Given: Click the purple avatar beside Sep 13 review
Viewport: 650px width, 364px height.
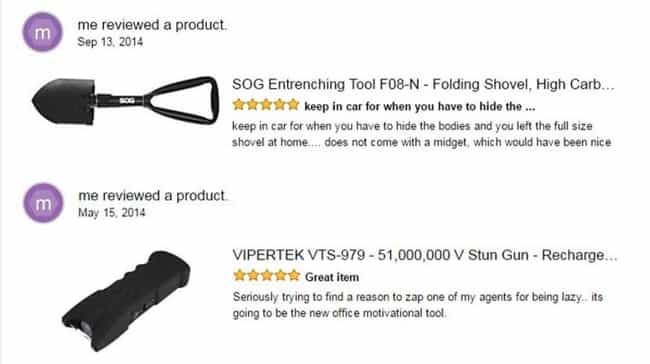Looking at the screenshot, I should tap(42, 32).
